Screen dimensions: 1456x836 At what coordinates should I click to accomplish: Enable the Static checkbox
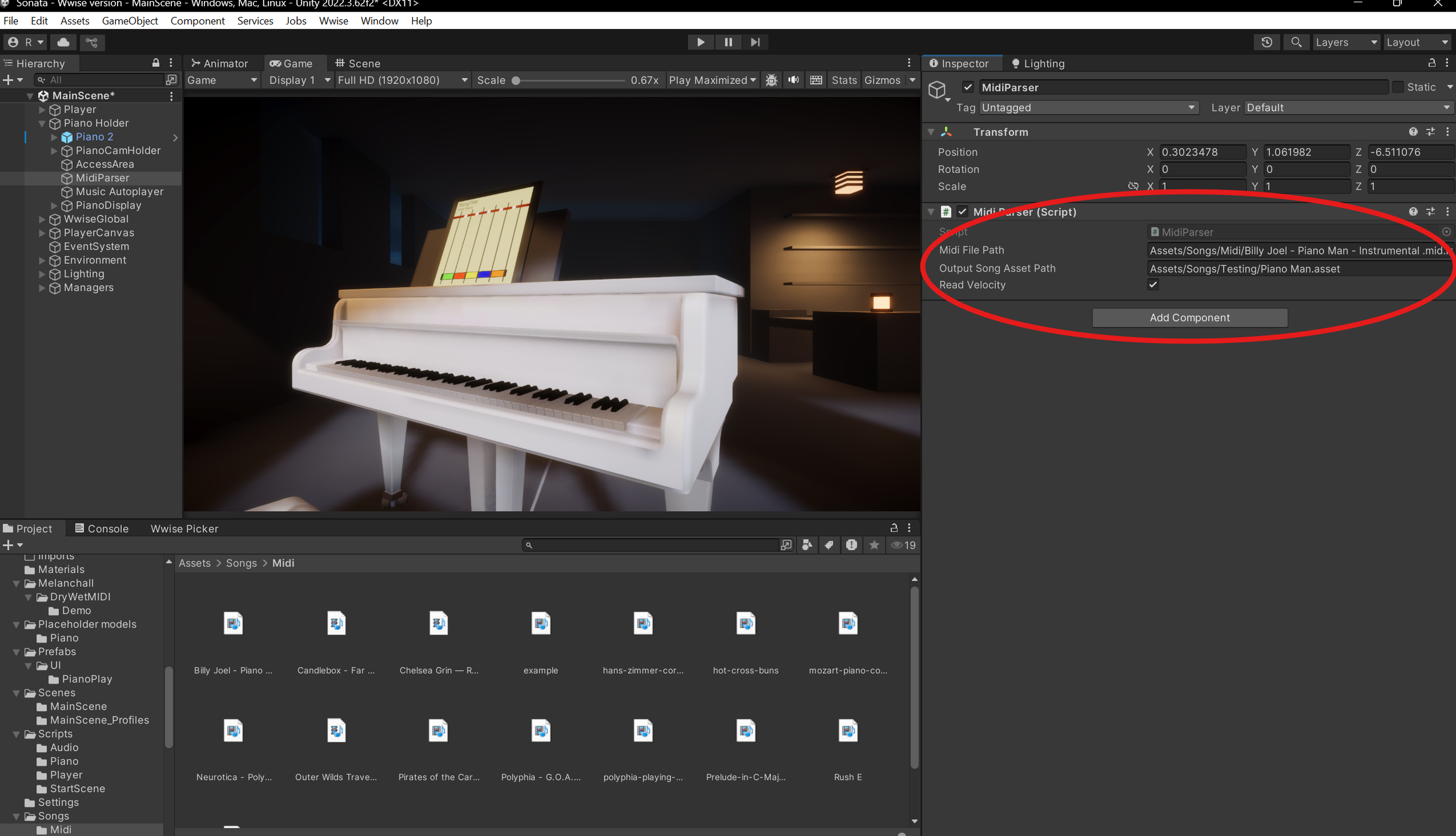pos(1397,87)
